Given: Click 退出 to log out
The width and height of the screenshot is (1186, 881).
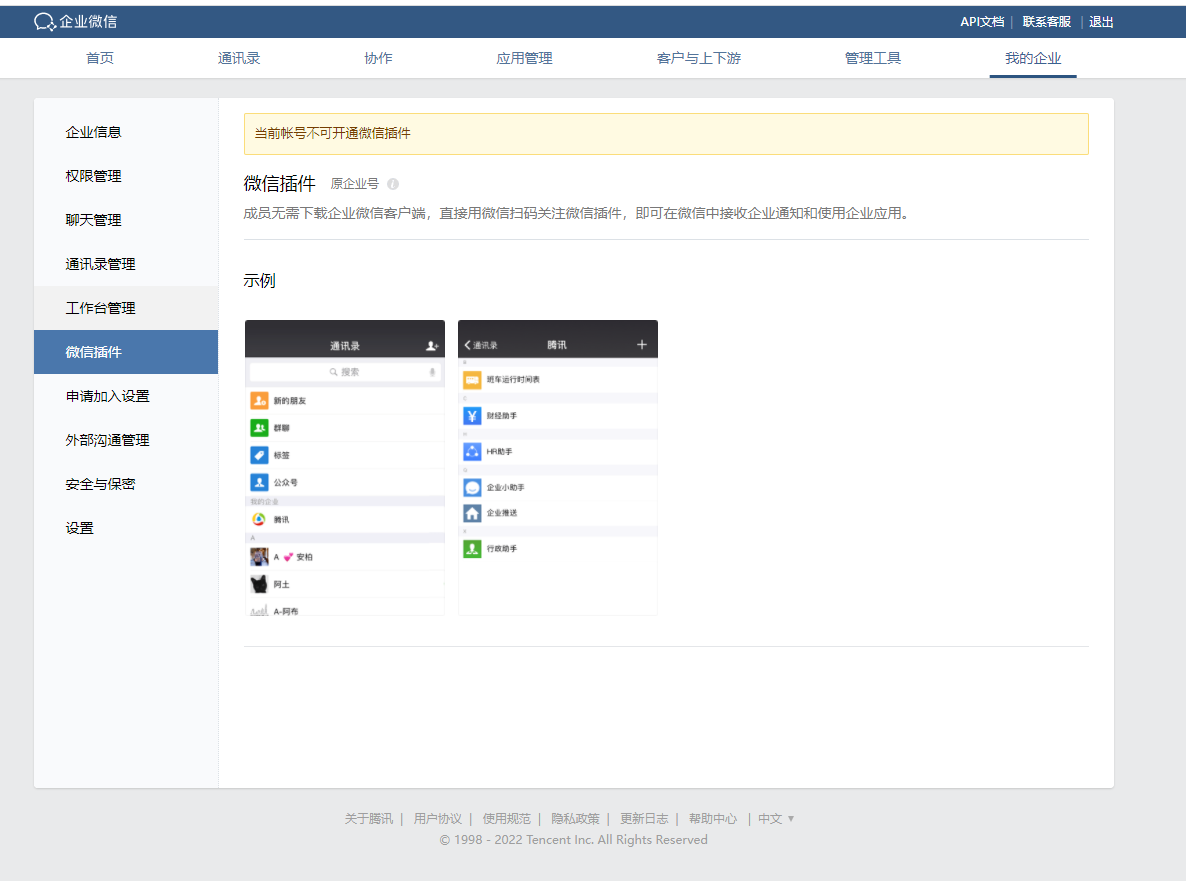Looking at the screenshot, I should tap(1101, 22).
